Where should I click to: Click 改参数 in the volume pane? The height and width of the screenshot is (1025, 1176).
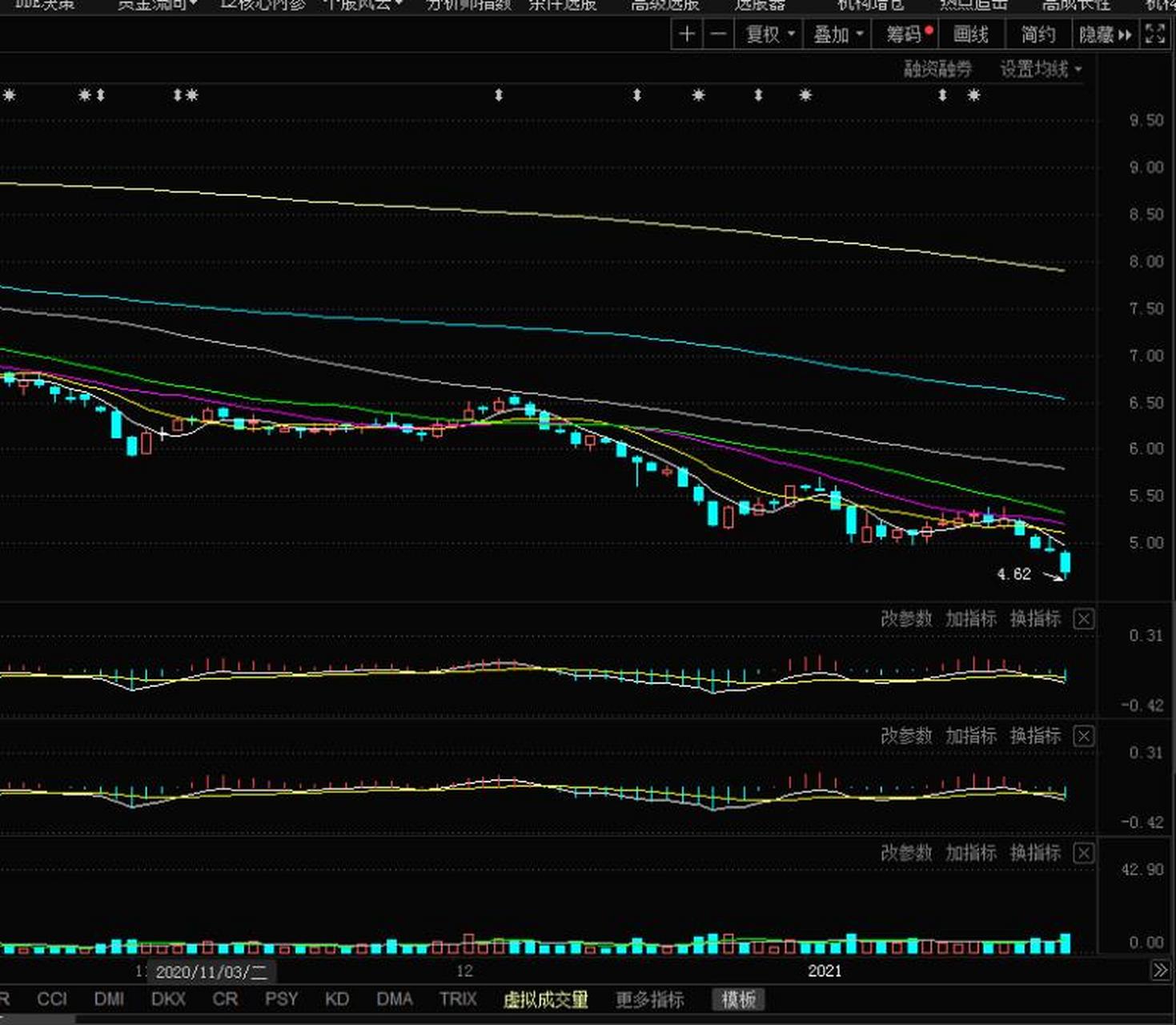click(906, 853)
